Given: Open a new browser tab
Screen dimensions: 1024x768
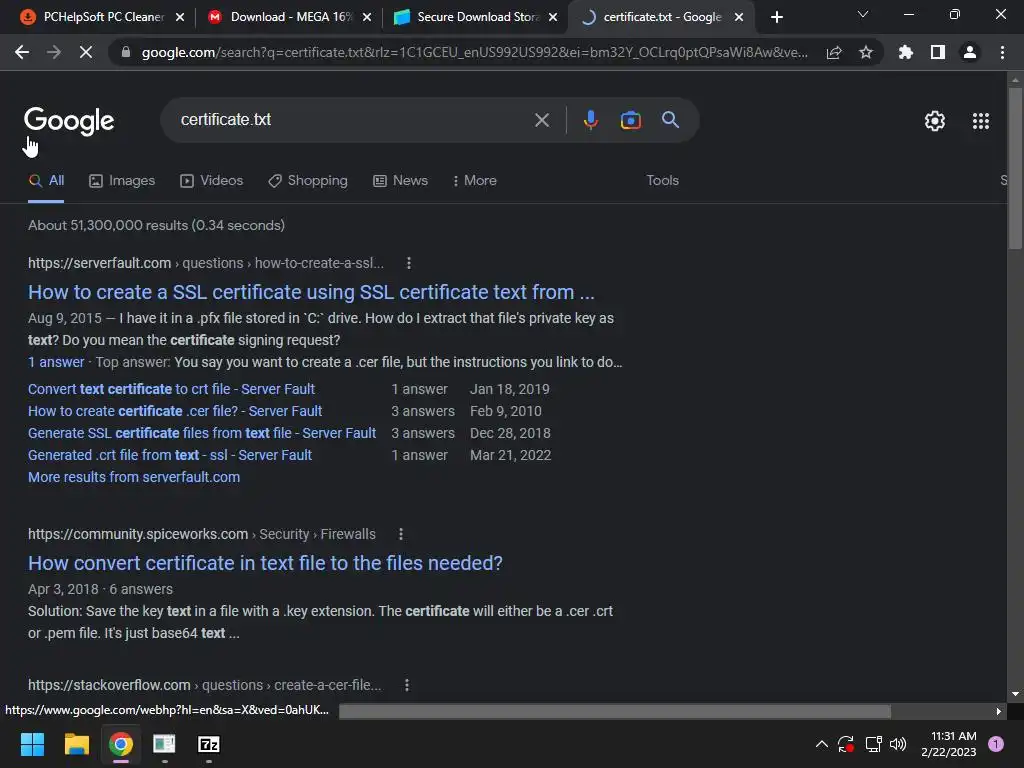Looking at the screenshot, I should pyautogui.click(x=776, y=17).
